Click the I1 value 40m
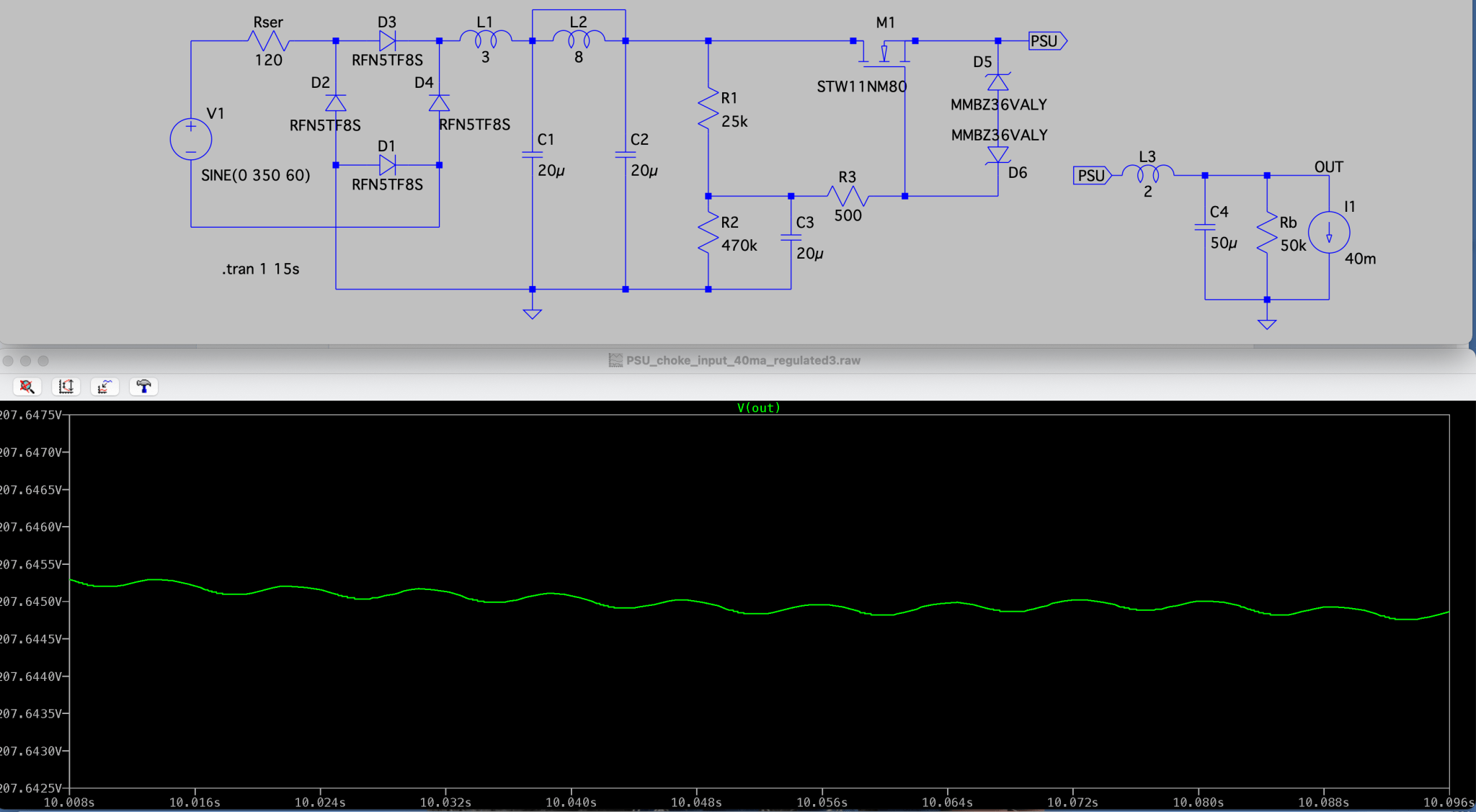Image resolution: width=1476 pixels, height=812 pixels. (1360, 259)
